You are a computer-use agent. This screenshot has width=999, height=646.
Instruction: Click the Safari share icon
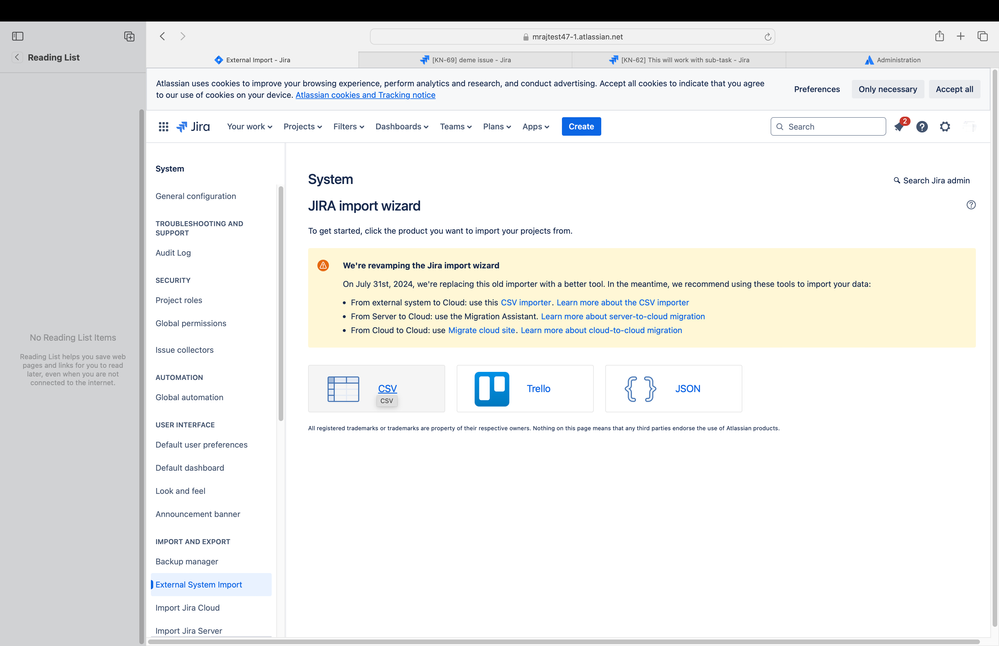coord(939,36)
